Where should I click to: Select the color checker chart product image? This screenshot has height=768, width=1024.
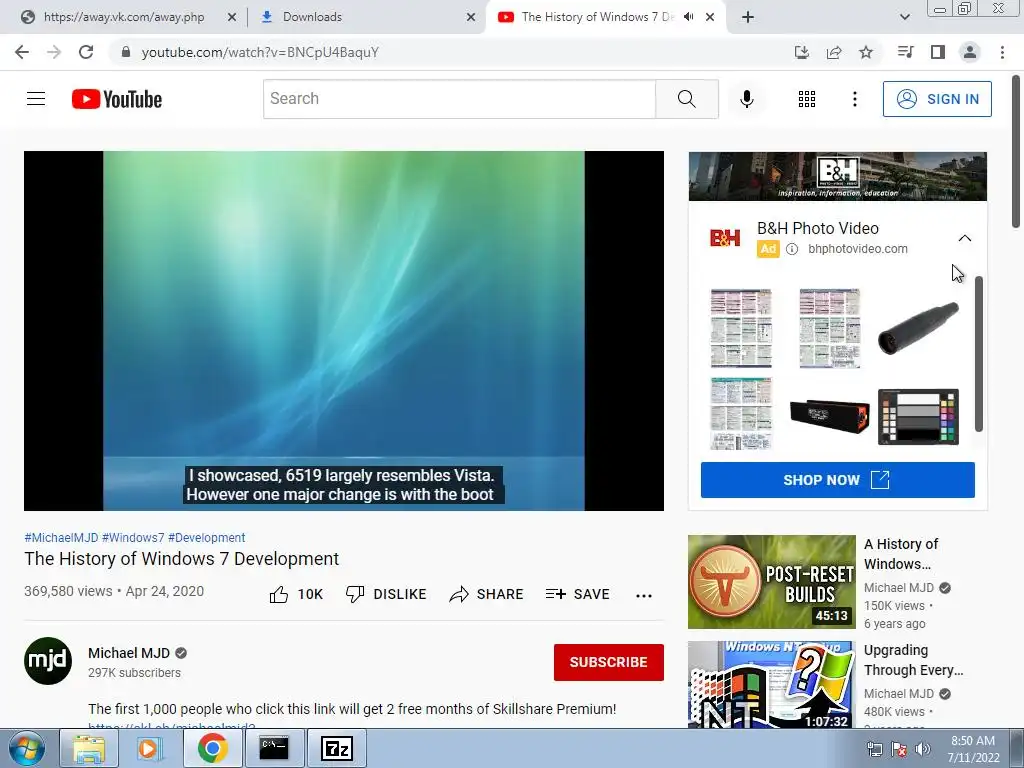[918, 417]
